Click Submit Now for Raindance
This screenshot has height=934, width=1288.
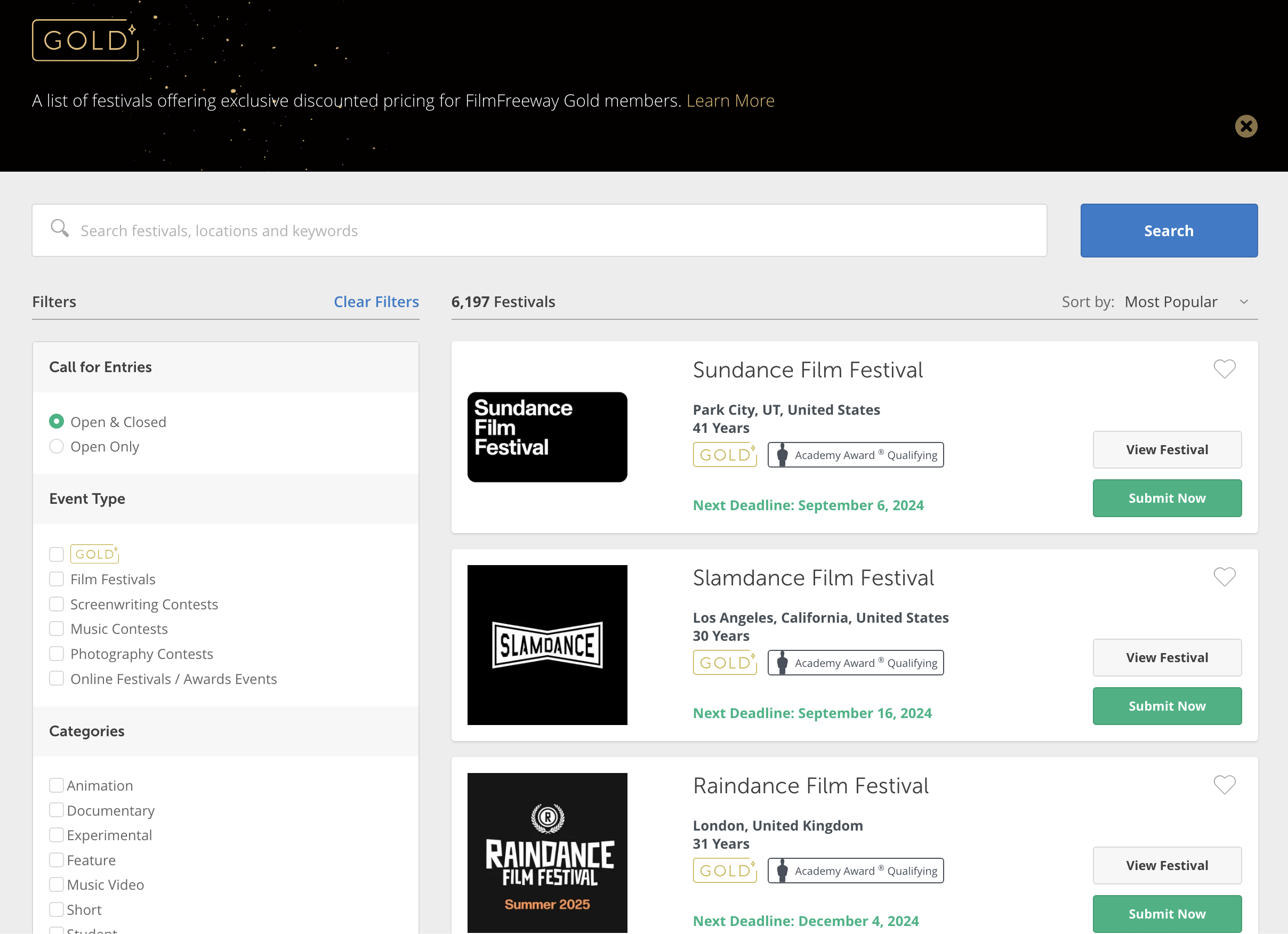1167,914
